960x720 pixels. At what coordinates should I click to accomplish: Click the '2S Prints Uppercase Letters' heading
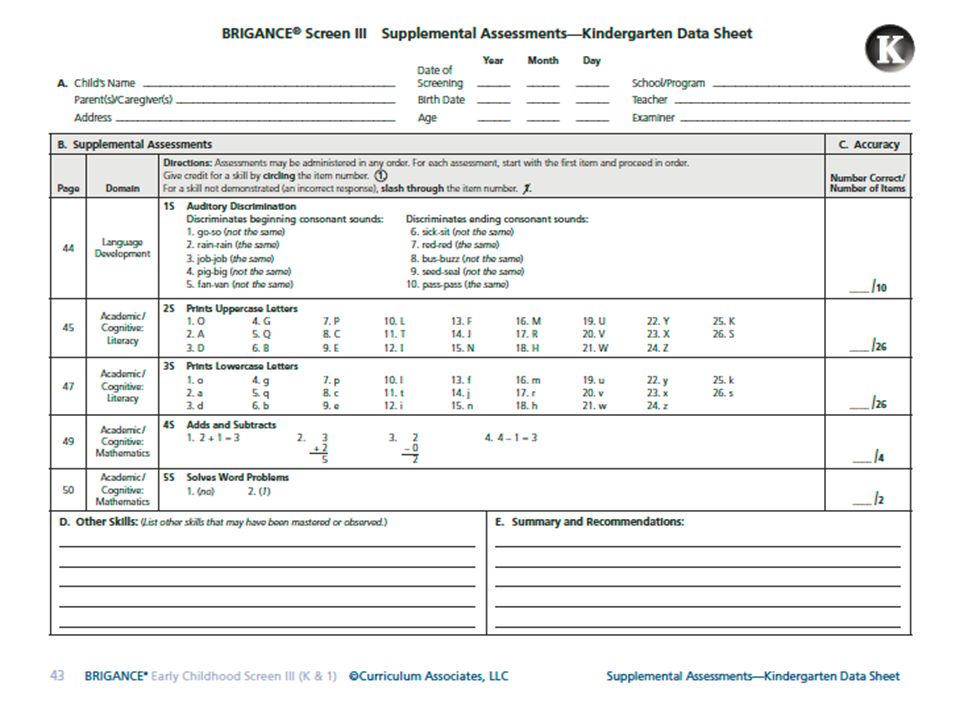[x=230, y=309]
